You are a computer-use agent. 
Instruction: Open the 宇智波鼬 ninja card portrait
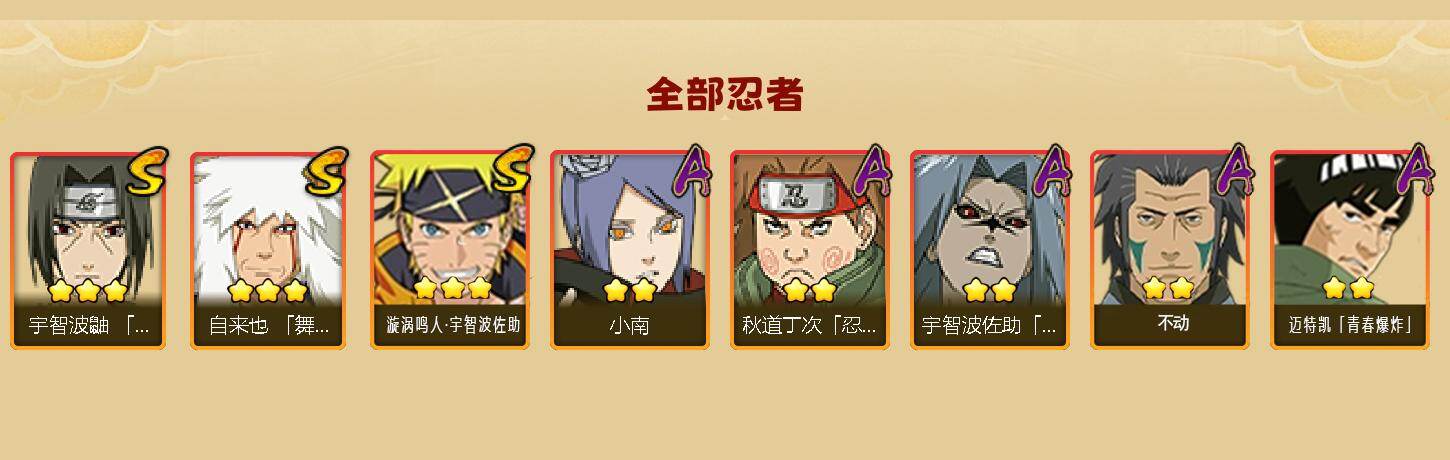click(88, 229)
